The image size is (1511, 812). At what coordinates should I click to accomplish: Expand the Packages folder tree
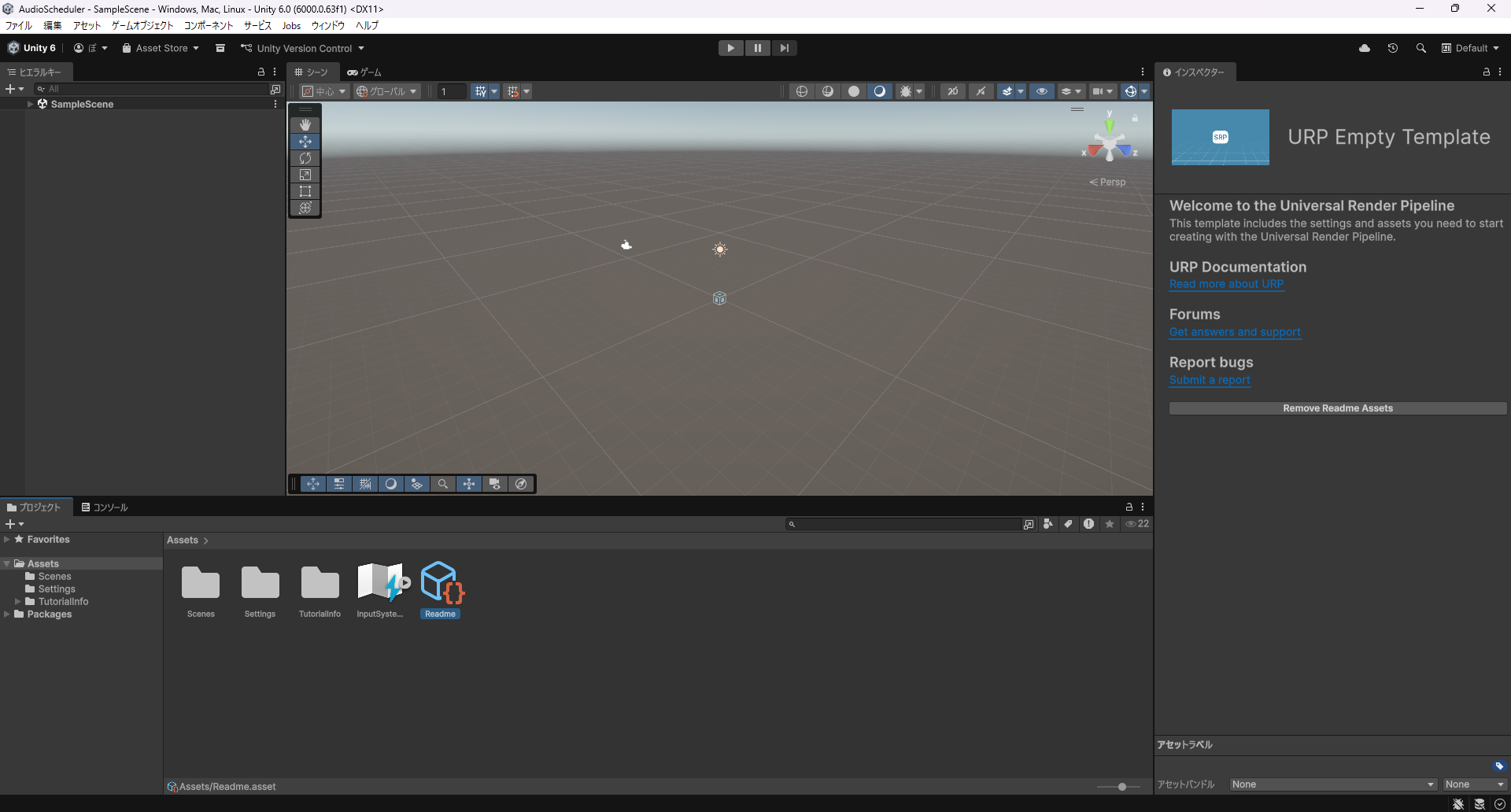point(7,615)
